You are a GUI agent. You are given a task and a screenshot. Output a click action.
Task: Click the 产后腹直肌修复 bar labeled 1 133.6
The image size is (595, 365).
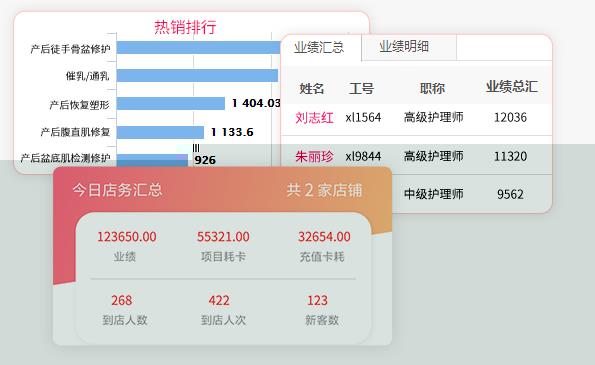(160, 132)
